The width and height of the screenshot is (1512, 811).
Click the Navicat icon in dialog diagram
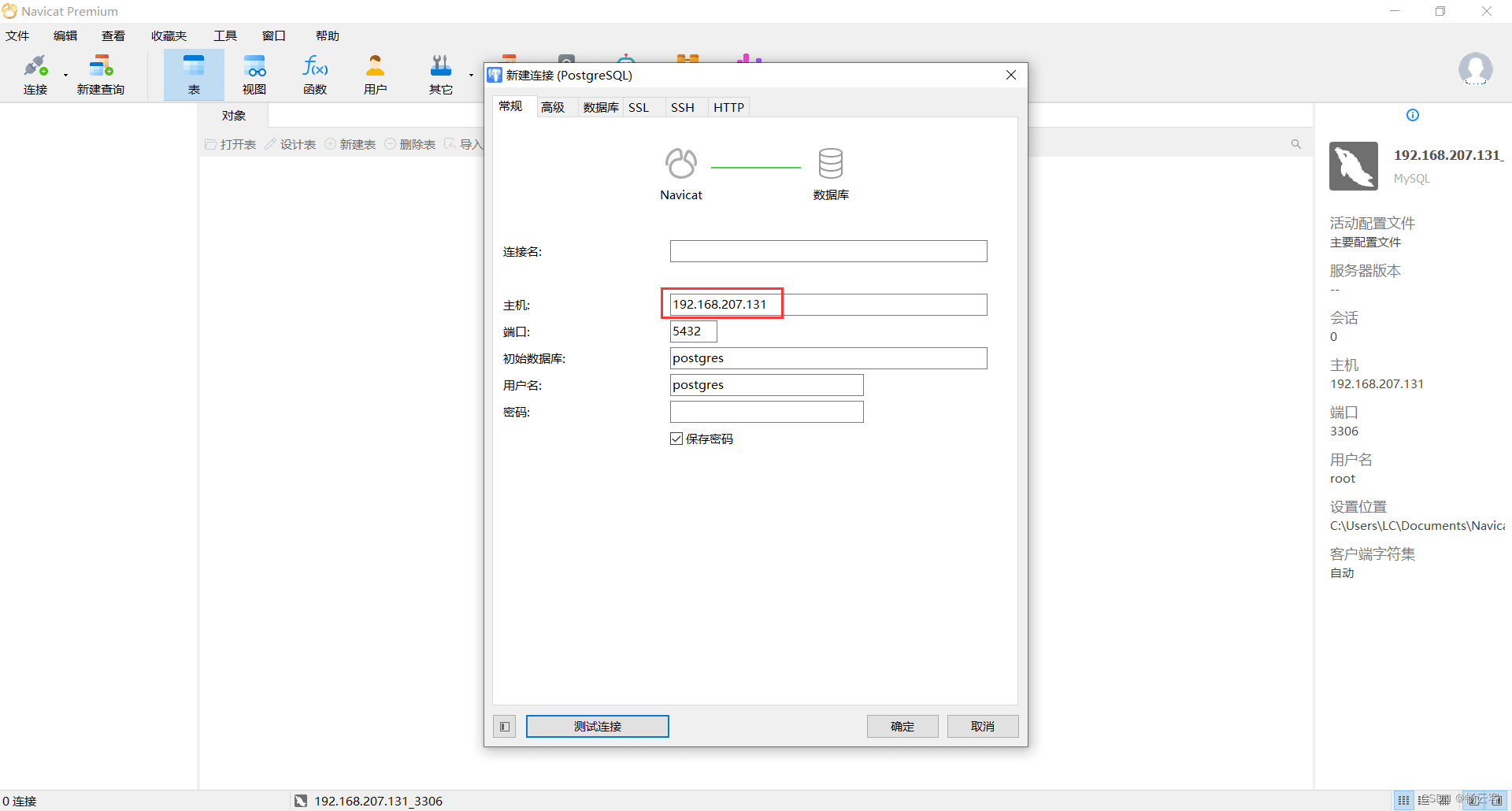pos(681,164)
